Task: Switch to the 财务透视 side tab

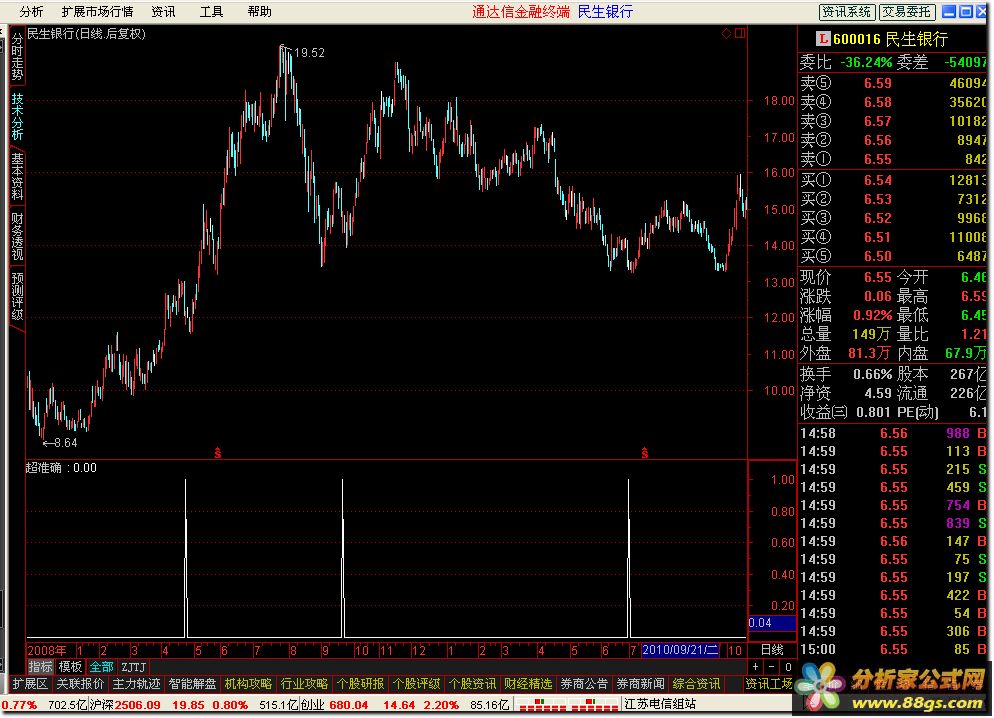Action: [x=17, y=237]
